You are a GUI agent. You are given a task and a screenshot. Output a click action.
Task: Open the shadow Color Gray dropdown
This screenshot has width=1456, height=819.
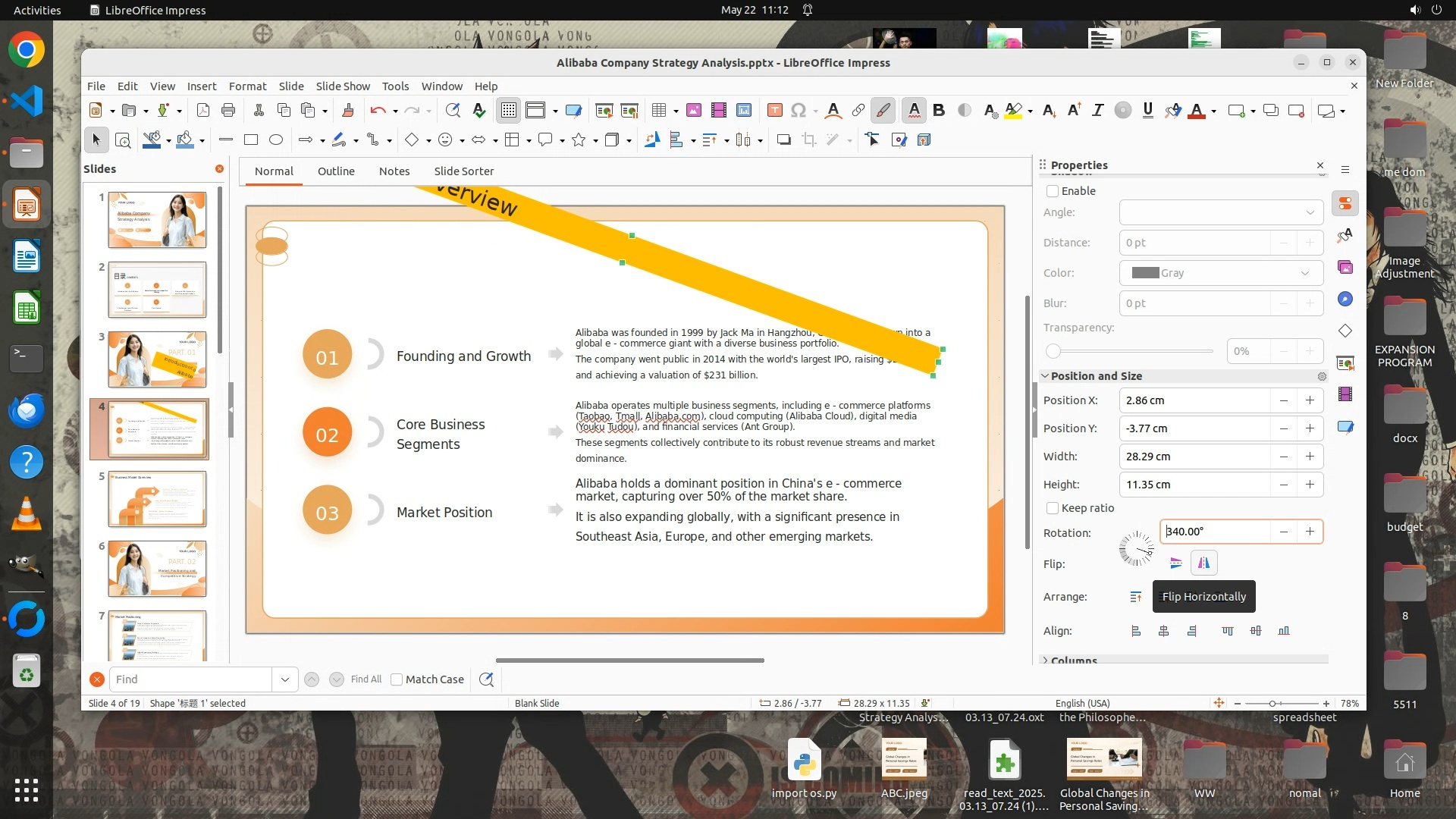coord(1221,273)
